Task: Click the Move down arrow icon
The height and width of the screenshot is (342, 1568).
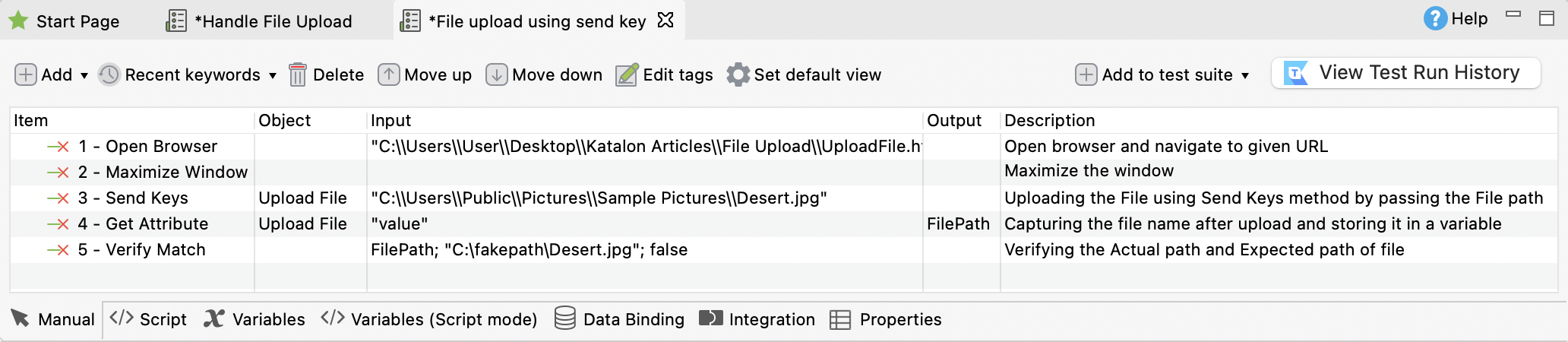Action: [496, 74]
